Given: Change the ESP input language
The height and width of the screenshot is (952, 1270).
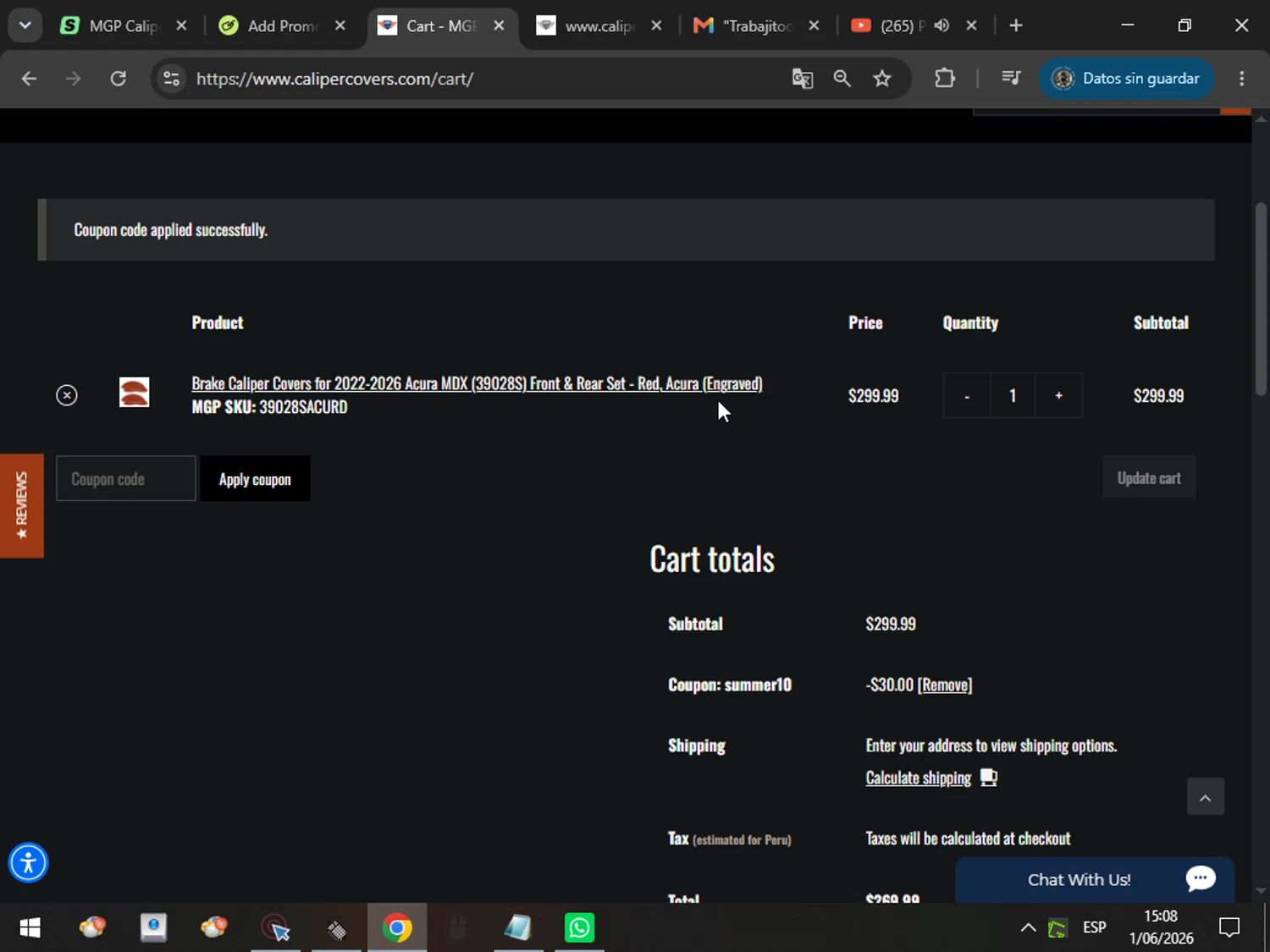Looking at the screenshot, I should tap(1094, 928).
